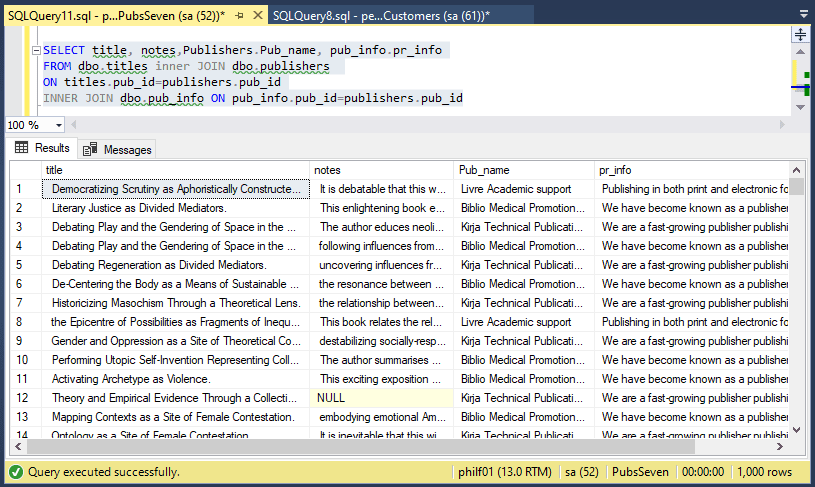Click the Results grid icon
The width and height of the screenshot is (815, 487).
click(x=21, y=148)
